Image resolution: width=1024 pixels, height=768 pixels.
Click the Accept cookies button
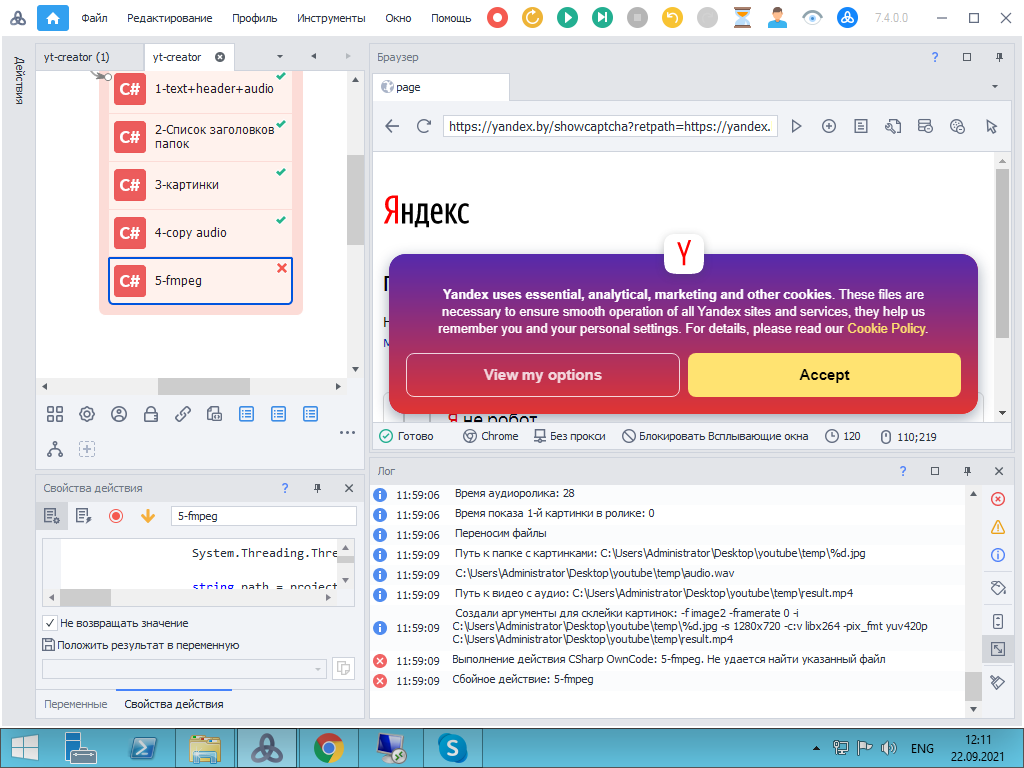pyautogui.click(x=824, y=375)
